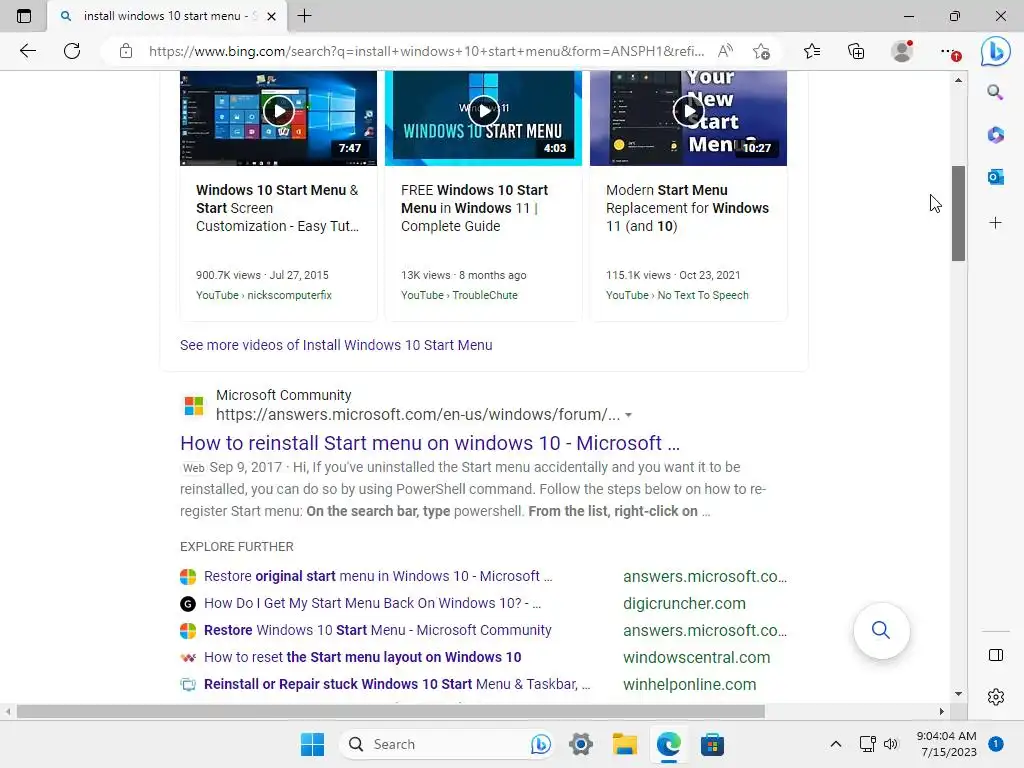This screenshot has width=1024, height=768.
Task: Click winhelponline.com domain text
Action: (x=690, y=684)
